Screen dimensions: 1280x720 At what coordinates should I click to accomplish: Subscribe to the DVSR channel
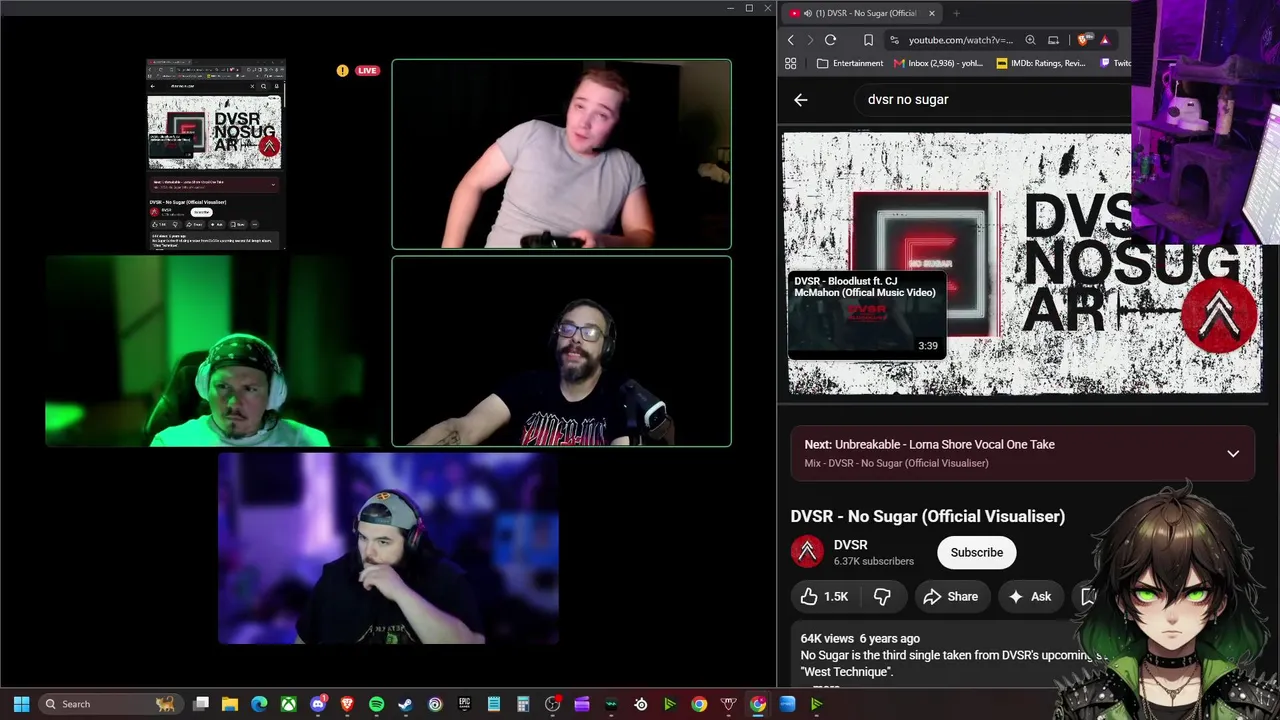pos(977,552)
